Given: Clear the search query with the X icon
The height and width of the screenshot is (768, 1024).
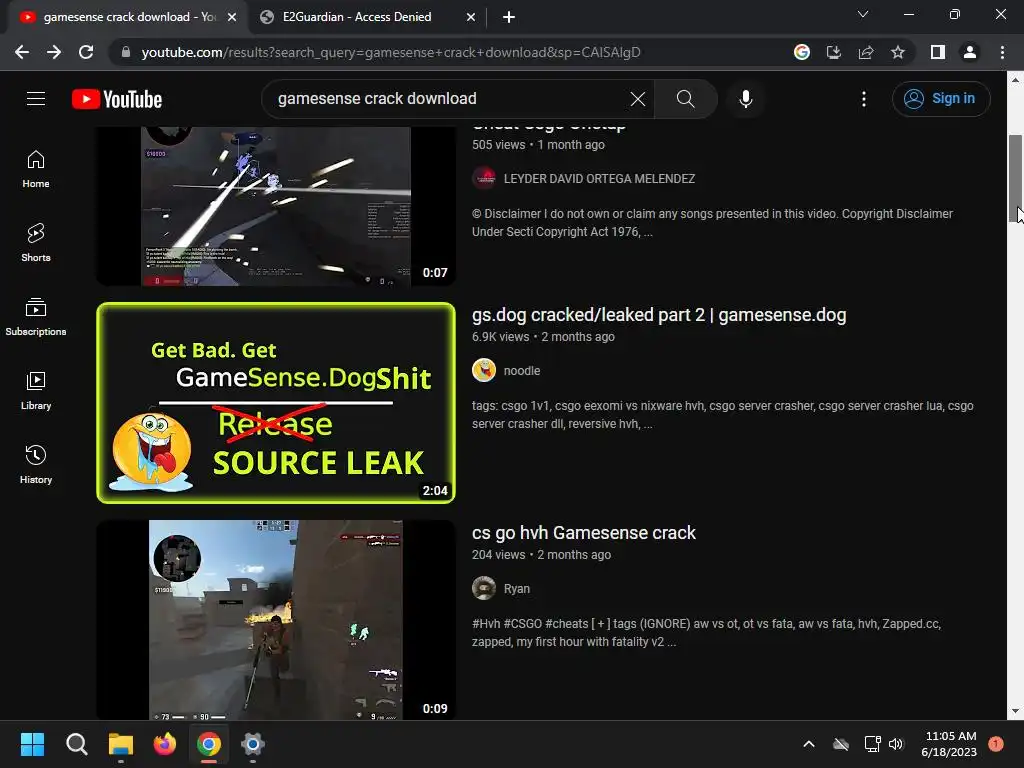Looking at the screenshot, I should (637, 99).
